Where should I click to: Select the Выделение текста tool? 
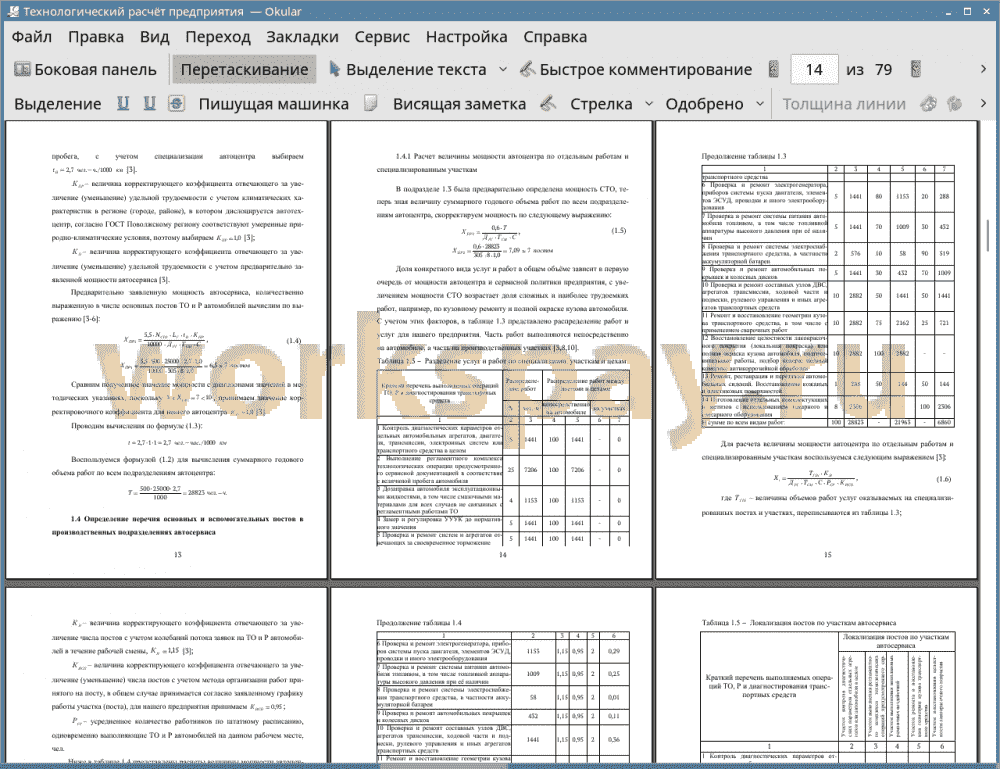coord(408,70)
